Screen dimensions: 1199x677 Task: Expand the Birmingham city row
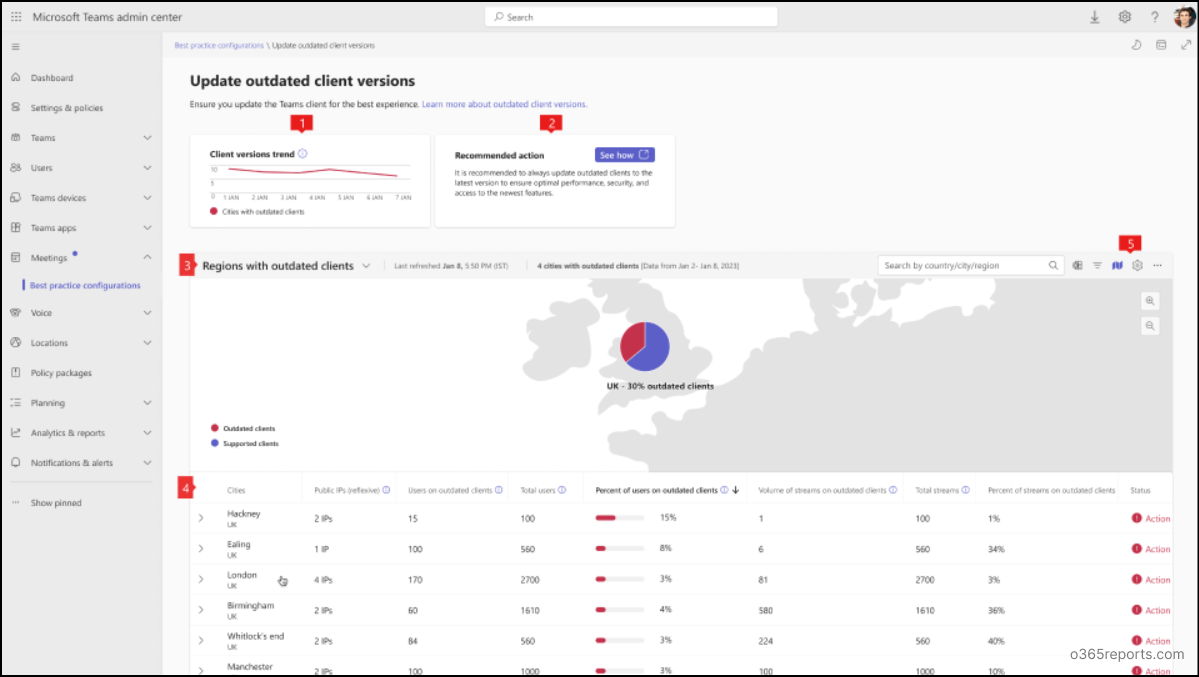[201, 610]
